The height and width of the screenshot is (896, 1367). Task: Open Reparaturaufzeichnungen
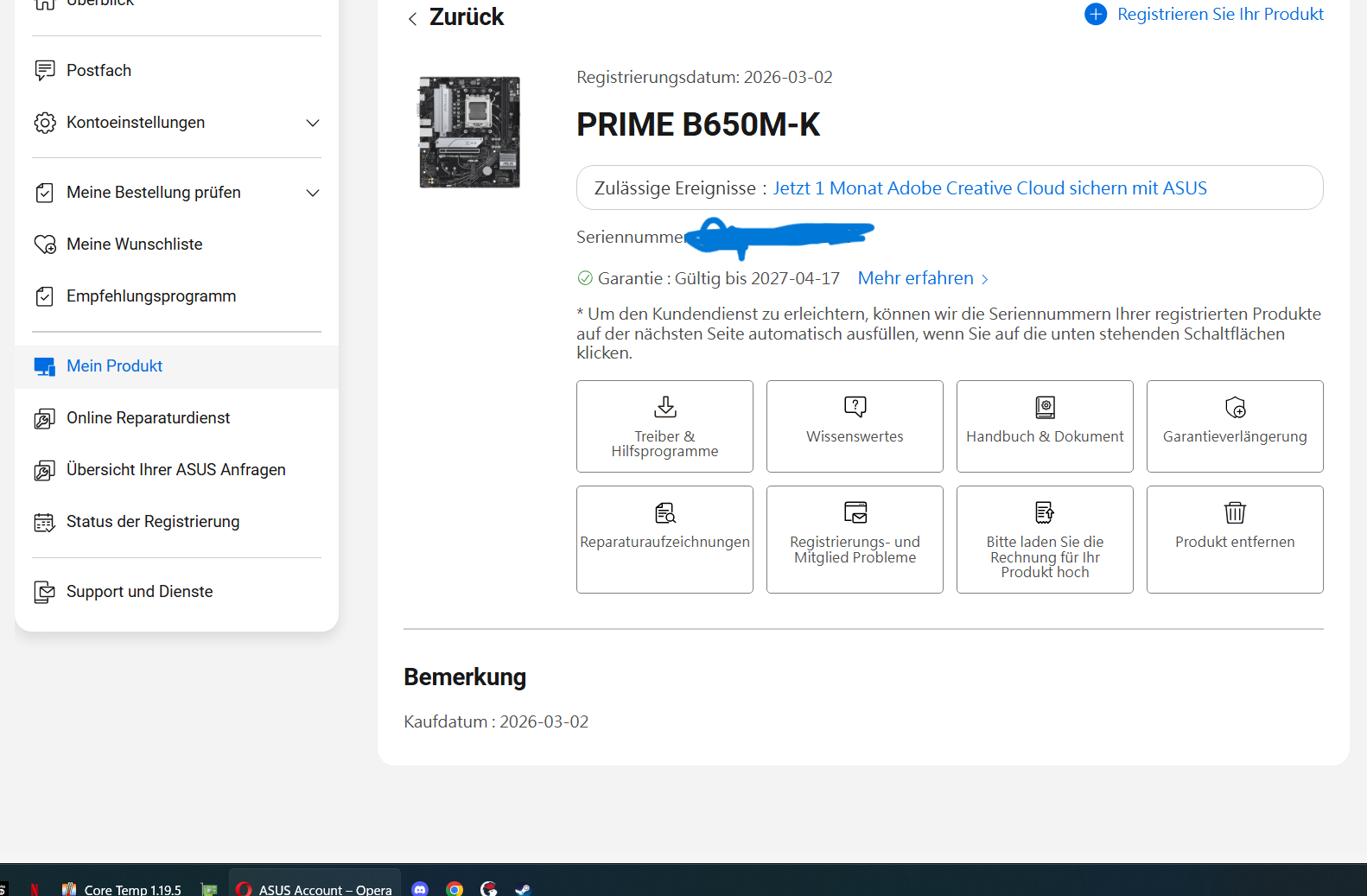click(x=664, y=540)
